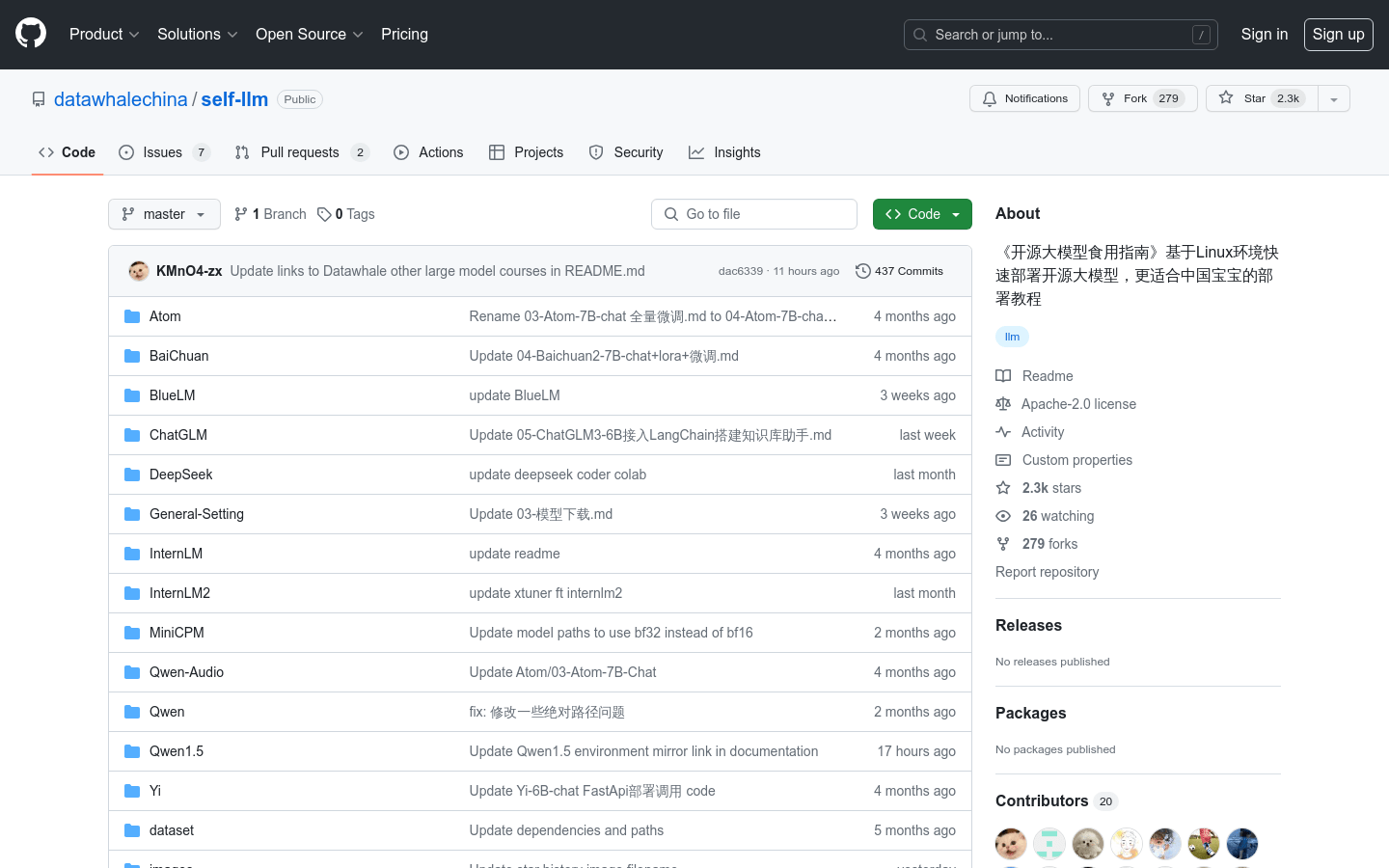Switch to the Issues tab
Image resolution: width=1389 pixels, height=868 pixels.
[x=164, y=152]
